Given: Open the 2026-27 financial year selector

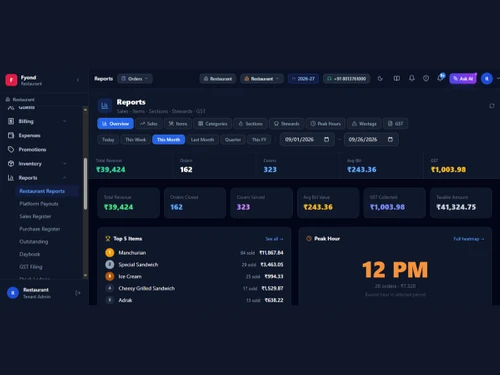Looking at the screenshot, I should point(303,79).
